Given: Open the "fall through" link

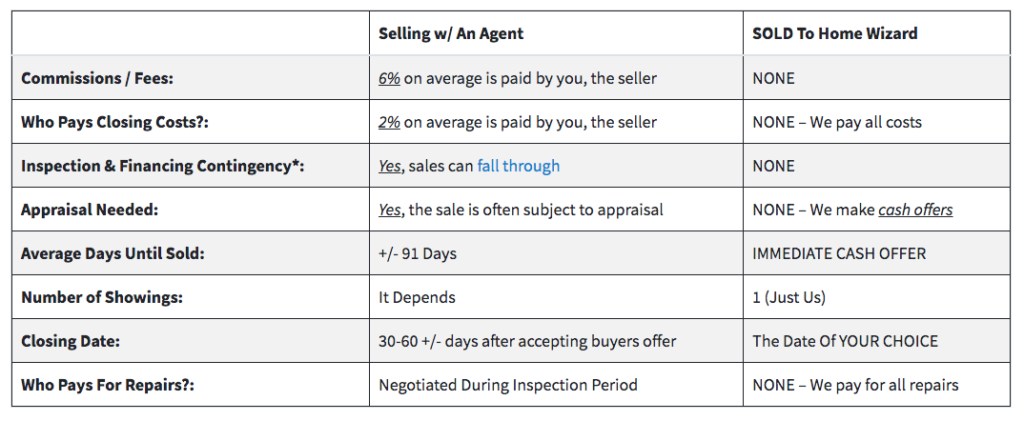Looking at the screenshot, I should coord(518,166).
